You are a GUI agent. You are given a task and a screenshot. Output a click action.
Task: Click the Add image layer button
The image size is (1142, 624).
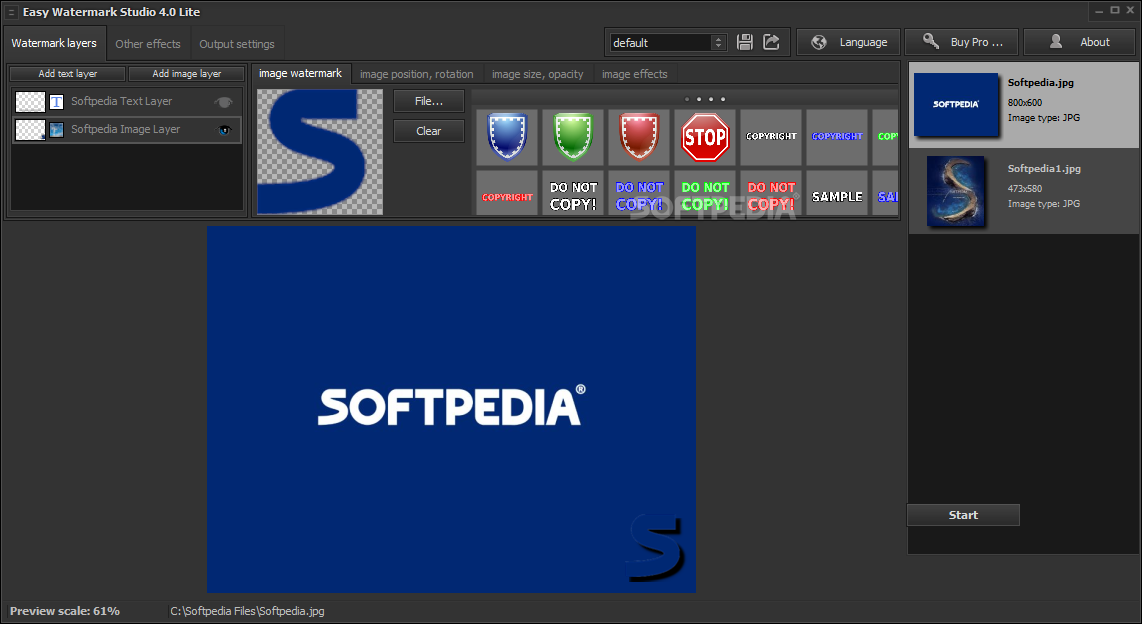(186, 74)
